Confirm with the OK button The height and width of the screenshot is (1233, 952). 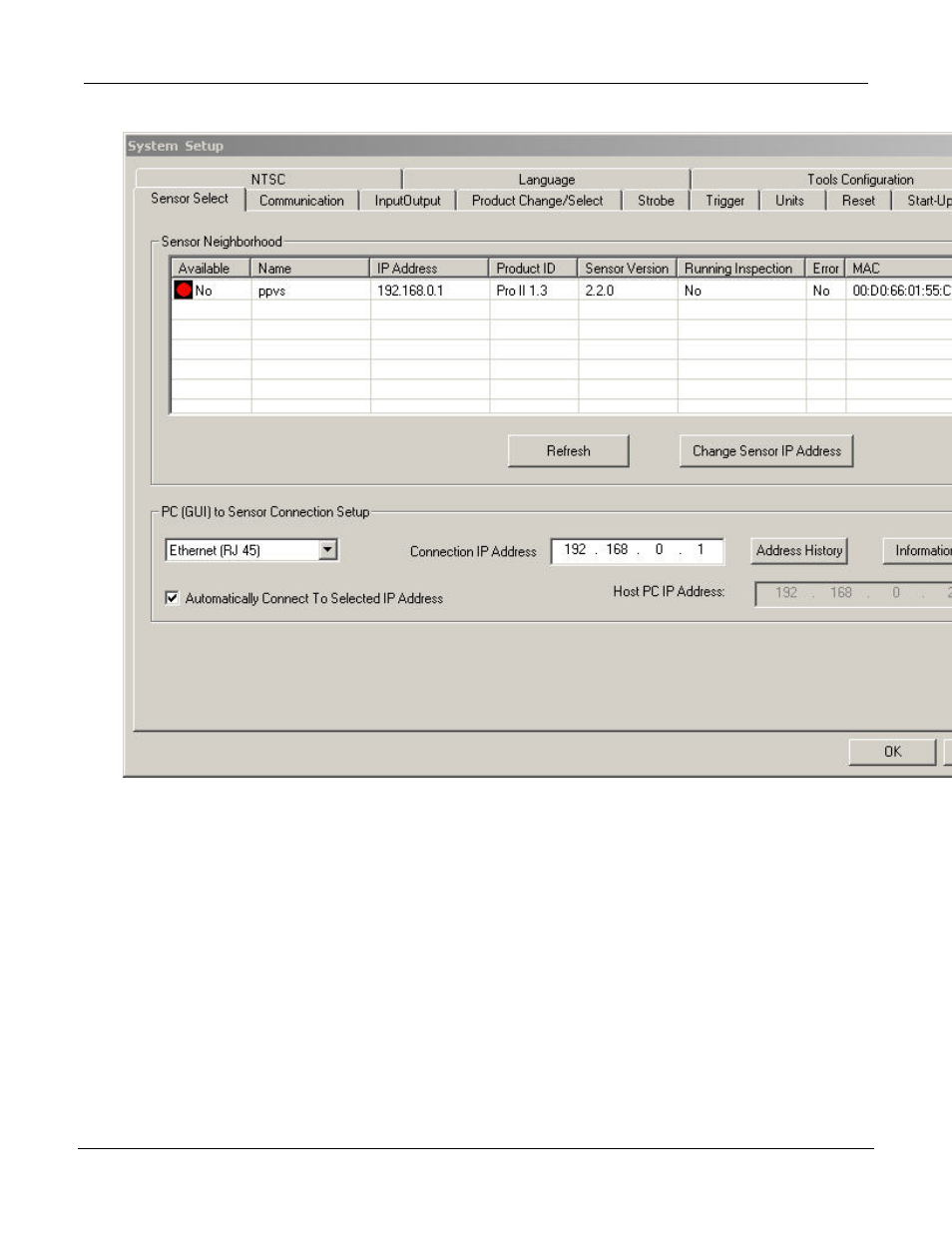(892, 752)
